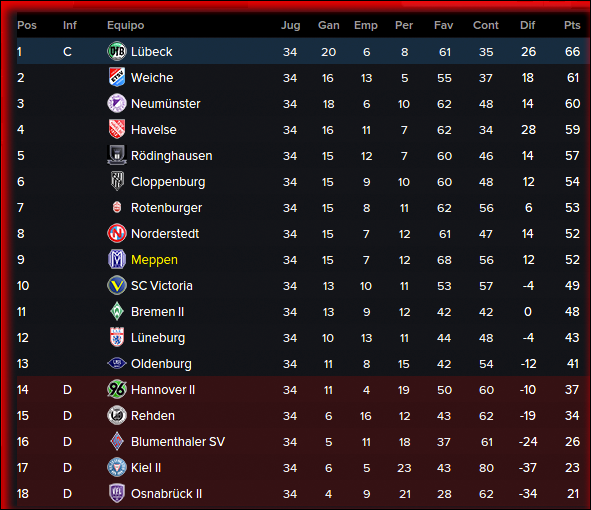Open the Neumünster crest icon

coord(117,103)
